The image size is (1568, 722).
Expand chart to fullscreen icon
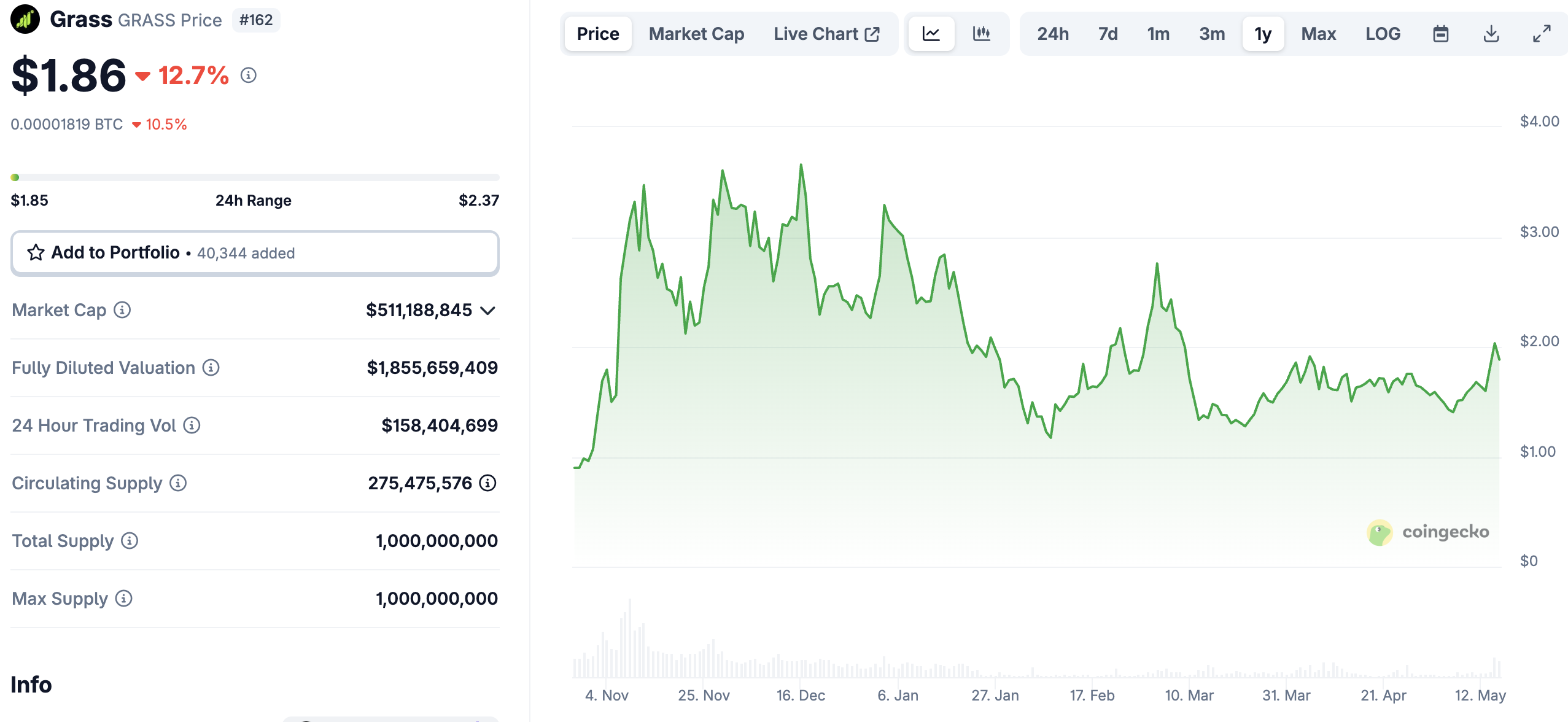click(1541, 34)
